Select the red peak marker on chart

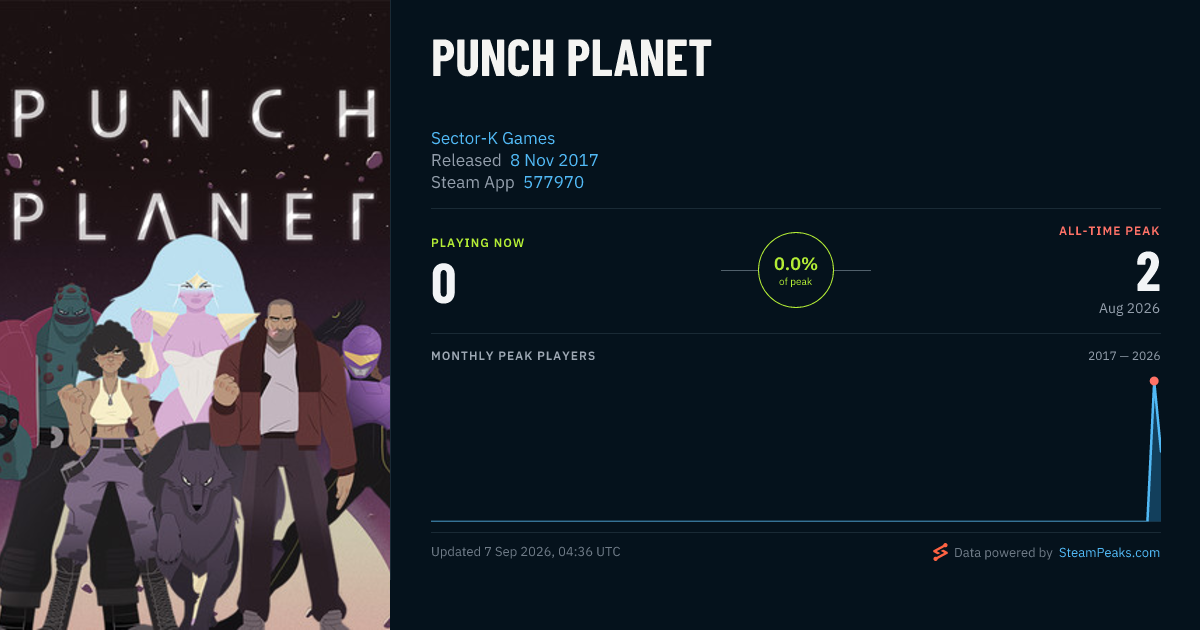pos(1154,381)
